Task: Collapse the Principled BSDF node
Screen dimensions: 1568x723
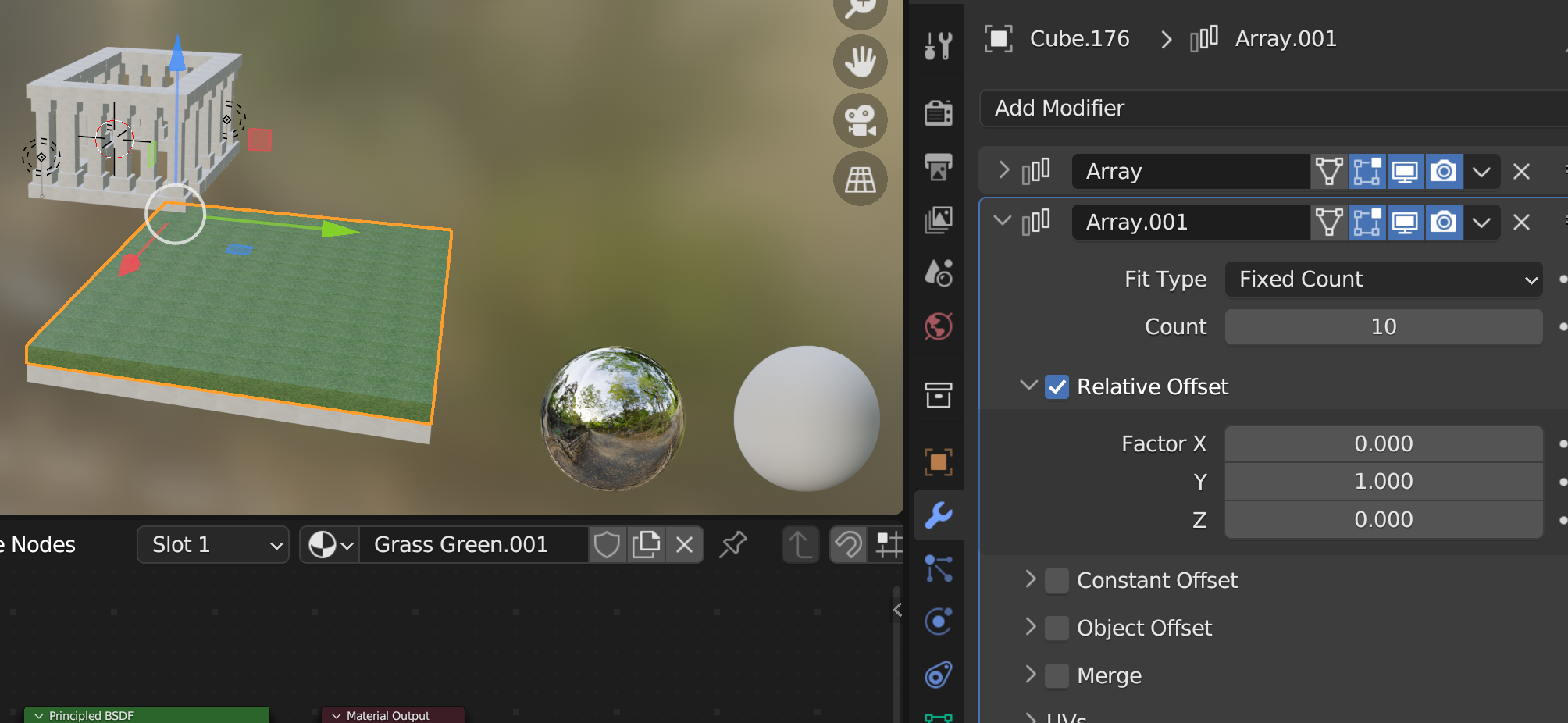Action: 38,715
